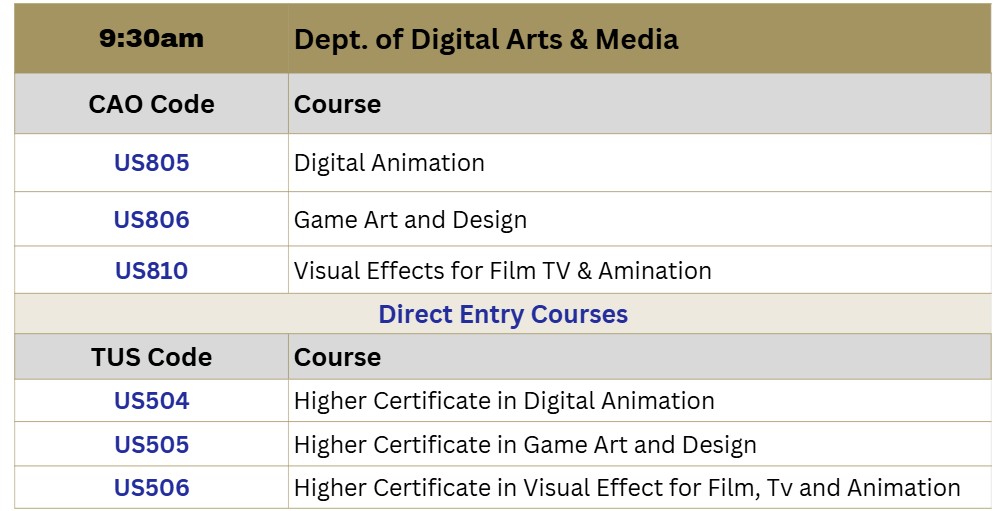
Task: Click the Course header in TUS section
Action: [337, 357]
